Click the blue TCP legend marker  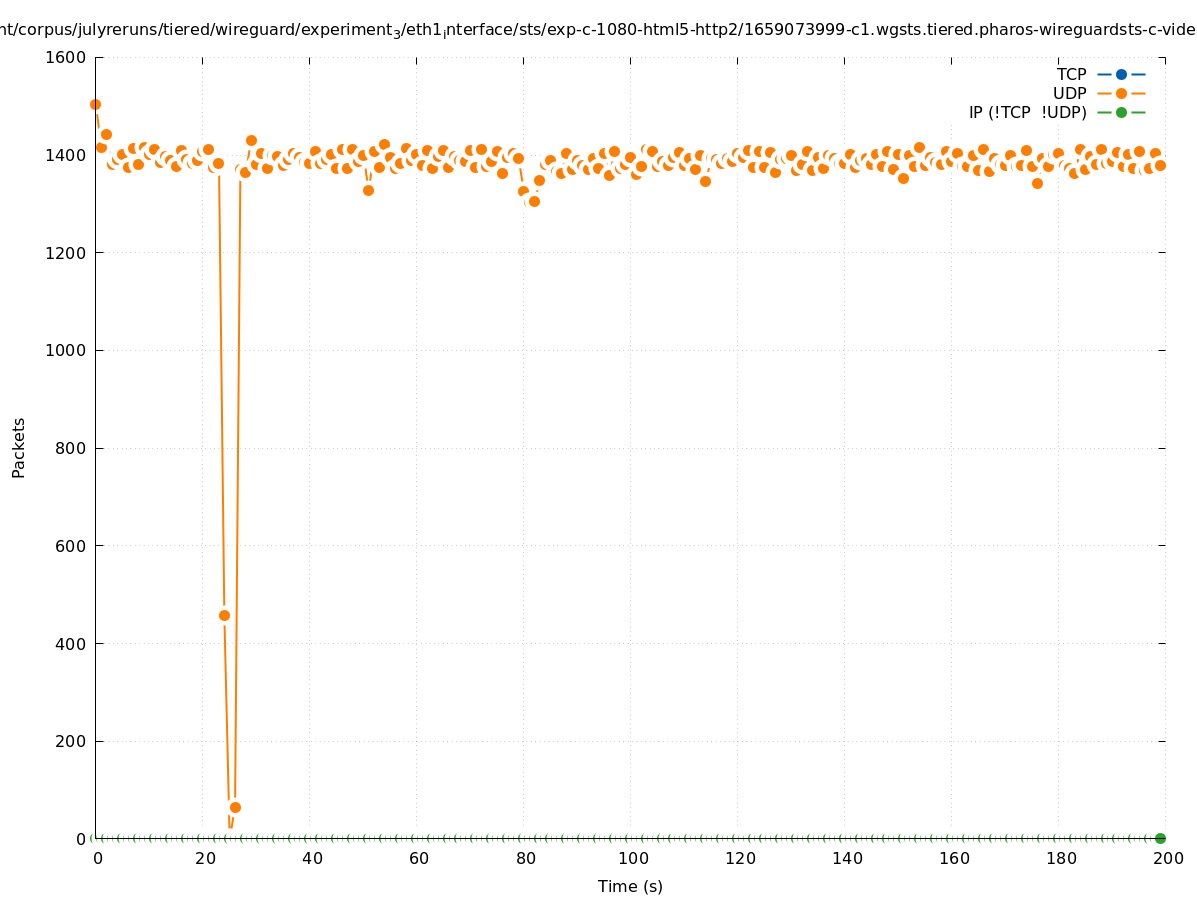tap(1121, 74)
